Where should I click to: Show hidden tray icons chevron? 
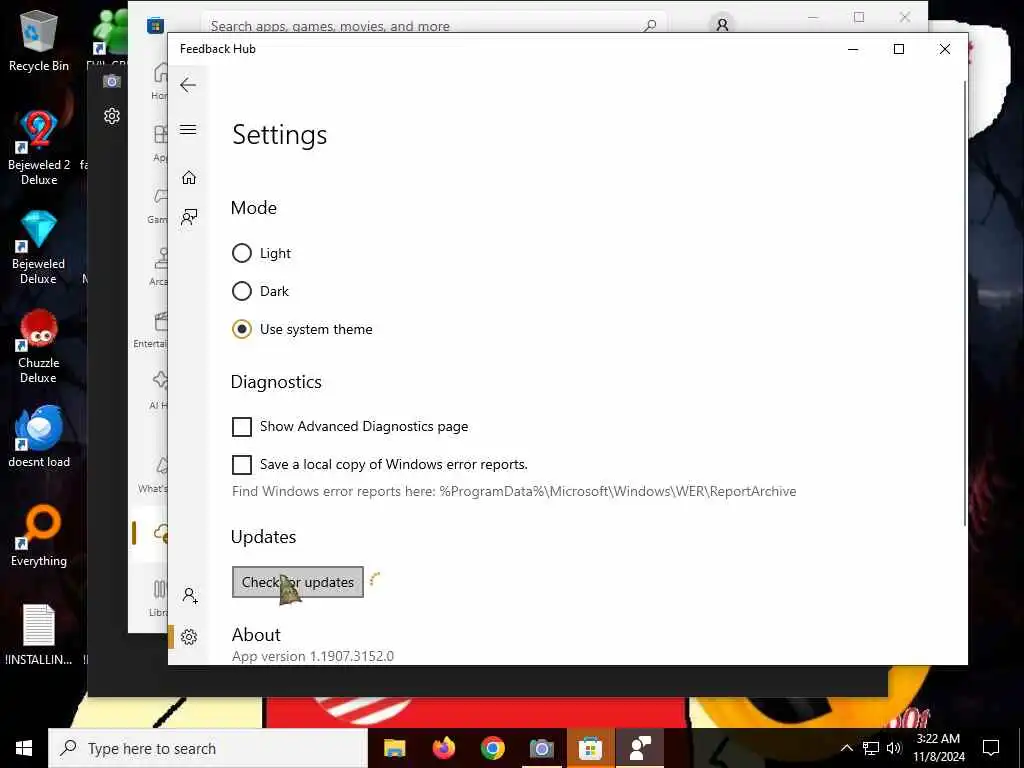click(x=846, y=748)
